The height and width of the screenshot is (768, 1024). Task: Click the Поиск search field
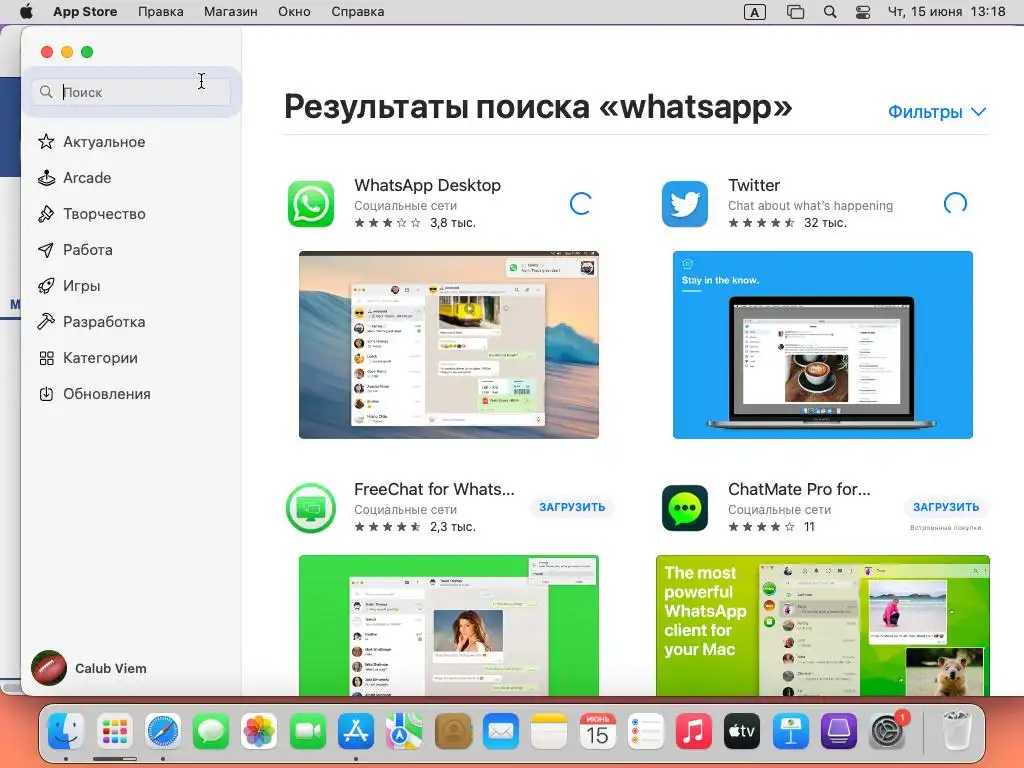tap(131, 92)
